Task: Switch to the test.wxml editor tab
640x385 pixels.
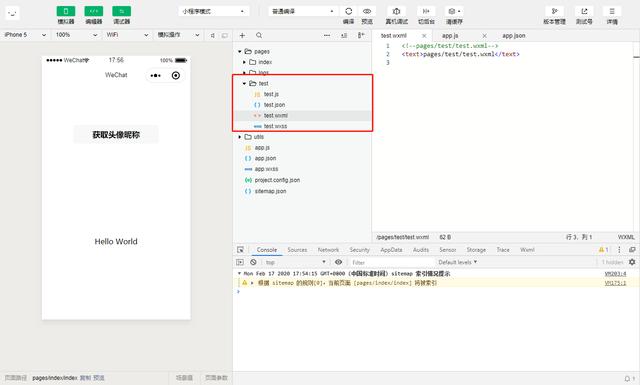Action: 393,36
